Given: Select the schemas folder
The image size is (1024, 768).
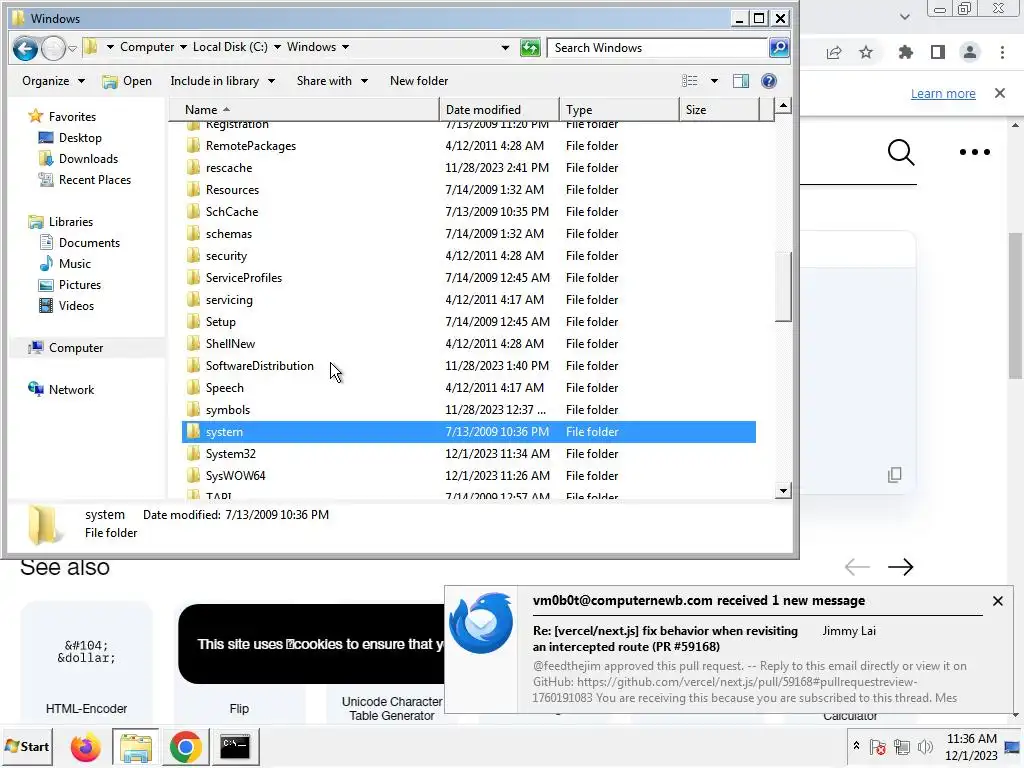Looking at the screenshot, I should pyautogui.click(x=229, y=234).
